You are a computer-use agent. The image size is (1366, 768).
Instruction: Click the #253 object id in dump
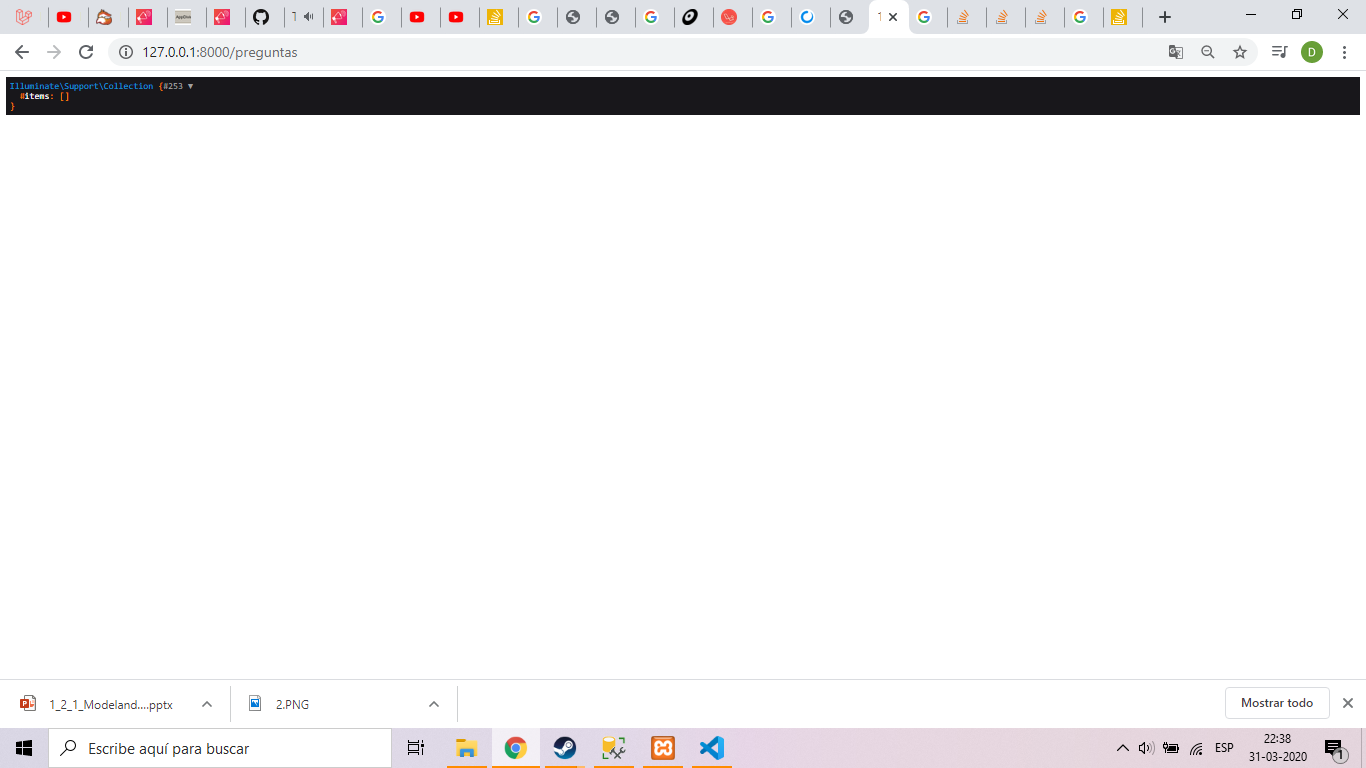coord(173,86)
